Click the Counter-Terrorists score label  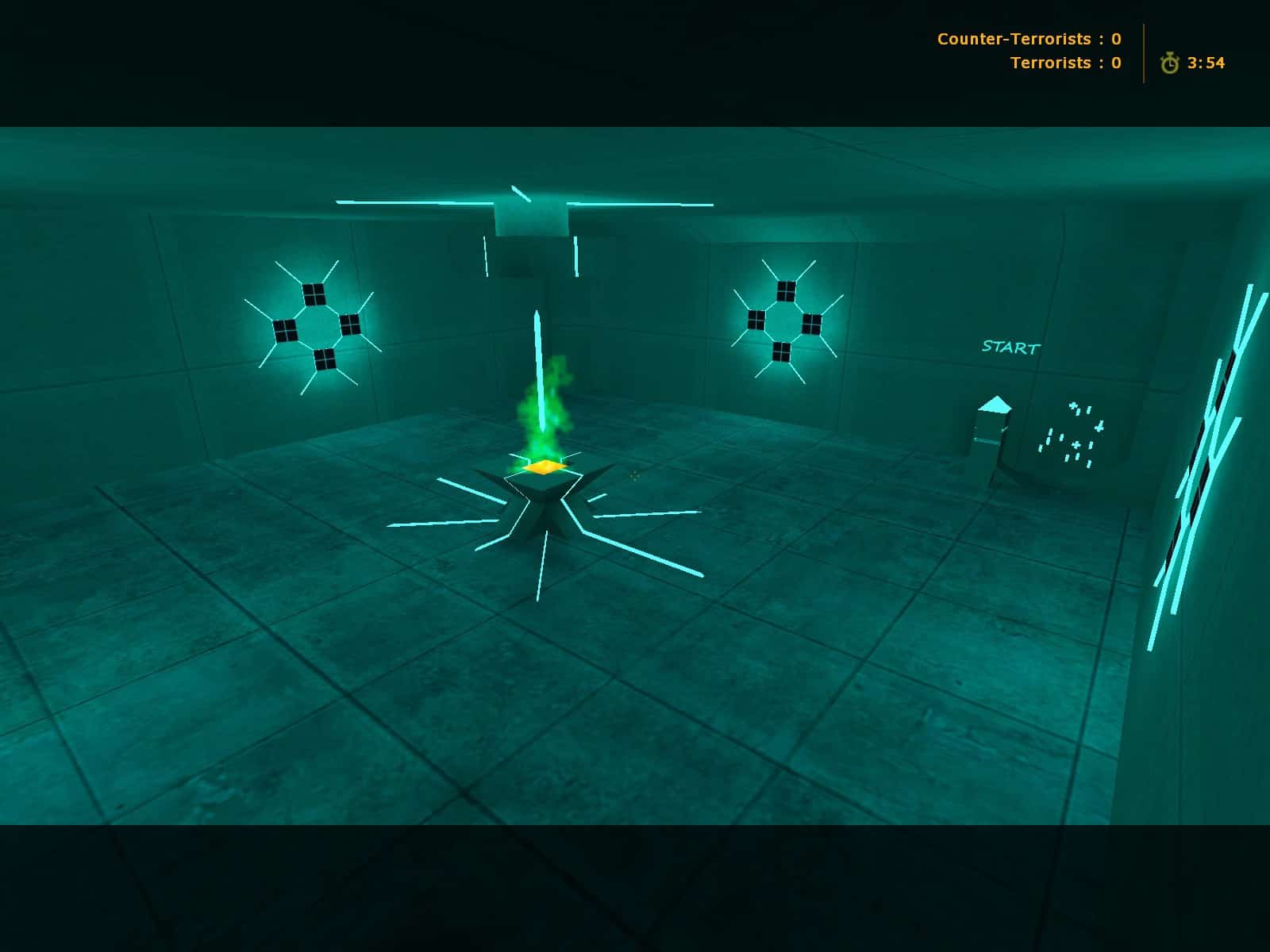coord(1014,39)
